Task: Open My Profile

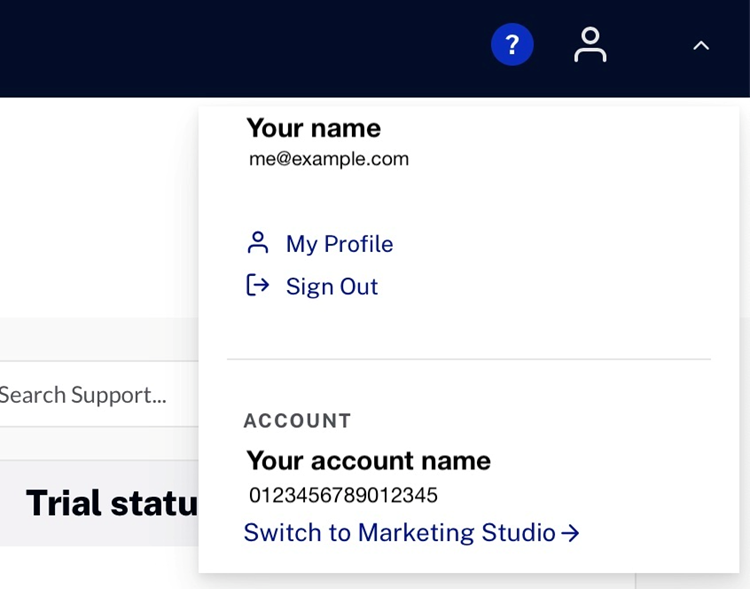Action: point(339,244)
